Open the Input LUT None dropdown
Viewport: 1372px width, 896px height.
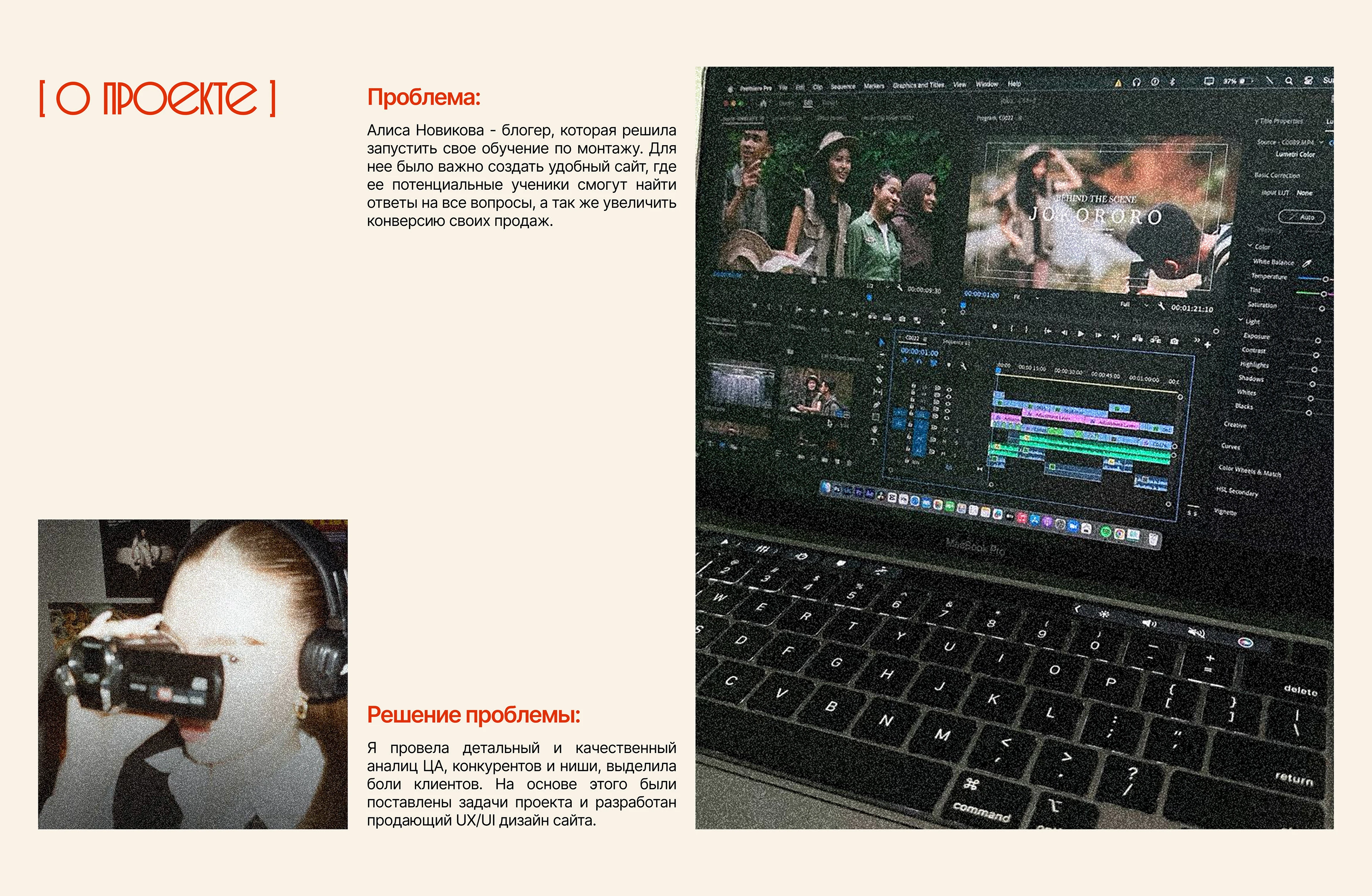[1304, 193]
